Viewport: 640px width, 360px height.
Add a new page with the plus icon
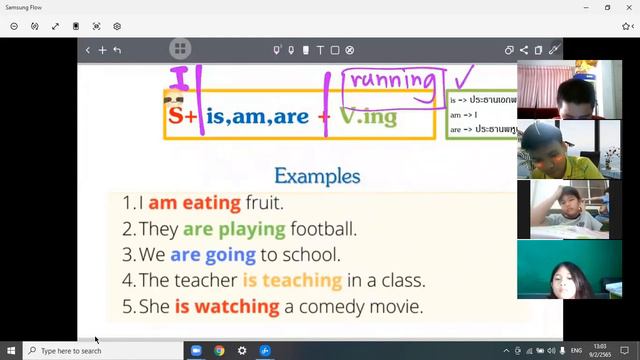click(x=102, y=50)
